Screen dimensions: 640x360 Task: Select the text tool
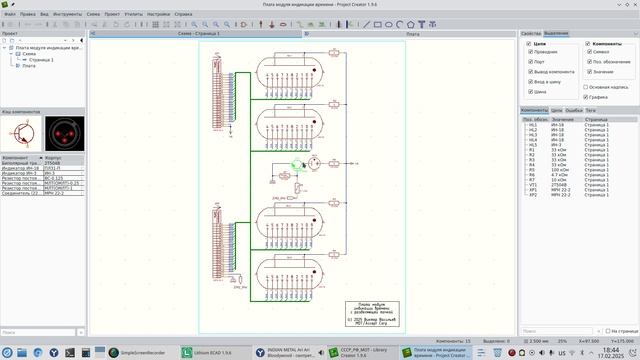[422, 24]
